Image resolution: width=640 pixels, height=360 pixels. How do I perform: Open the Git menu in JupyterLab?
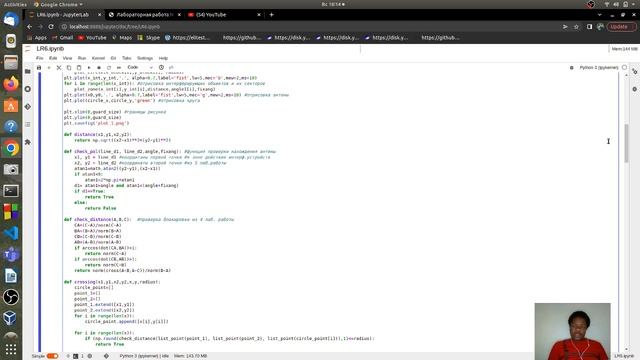click(x=113, y=58)
